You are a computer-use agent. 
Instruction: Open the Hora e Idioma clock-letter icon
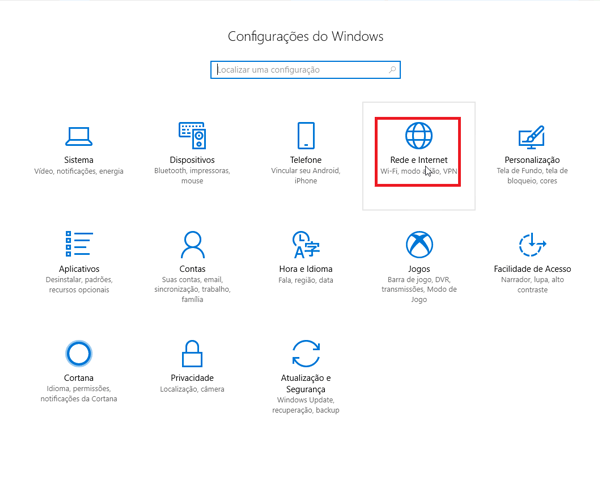(x=306, y=244)
